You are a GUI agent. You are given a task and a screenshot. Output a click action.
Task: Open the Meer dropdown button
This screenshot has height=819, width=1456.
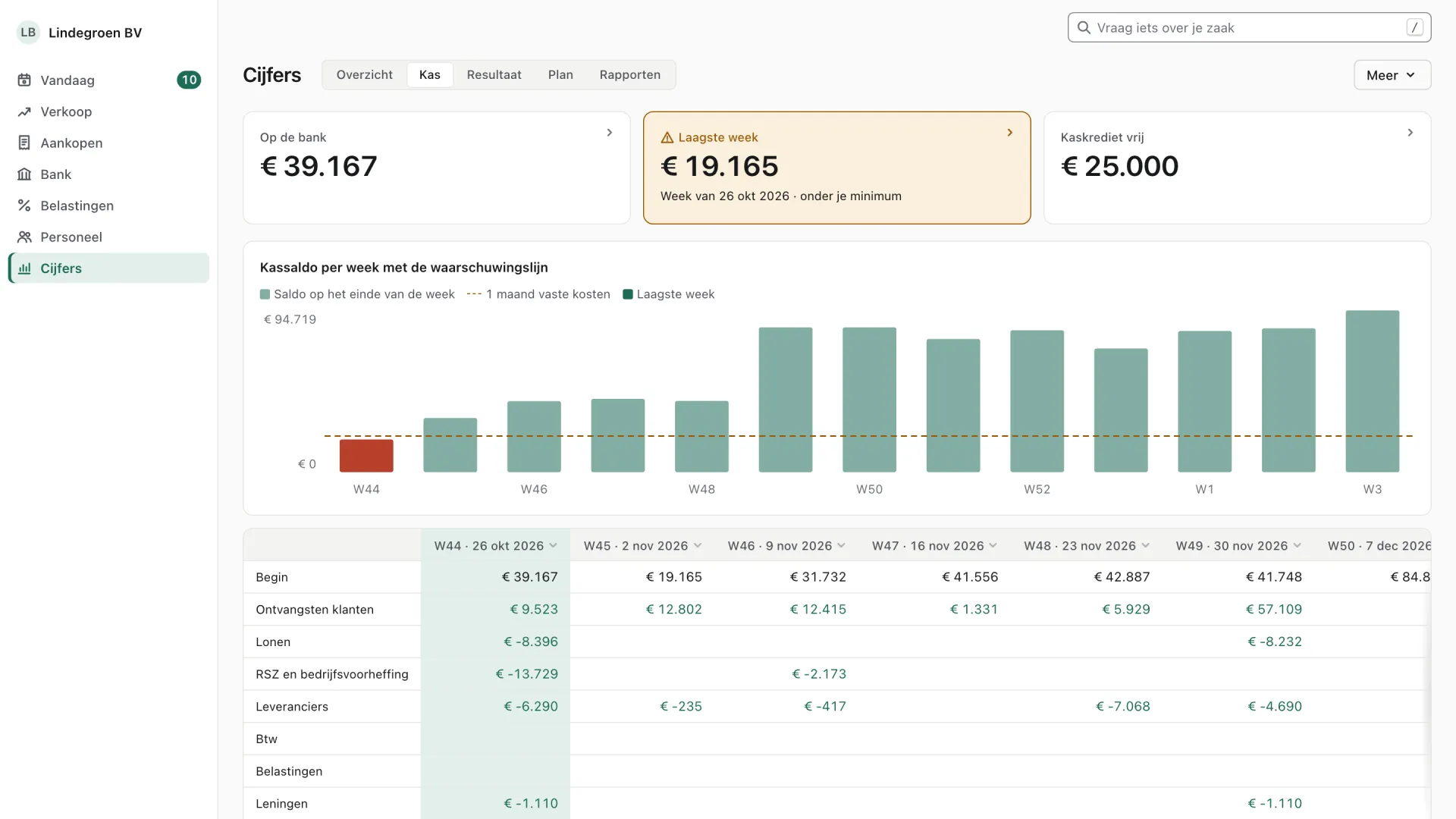click(x=1392, y=75)
